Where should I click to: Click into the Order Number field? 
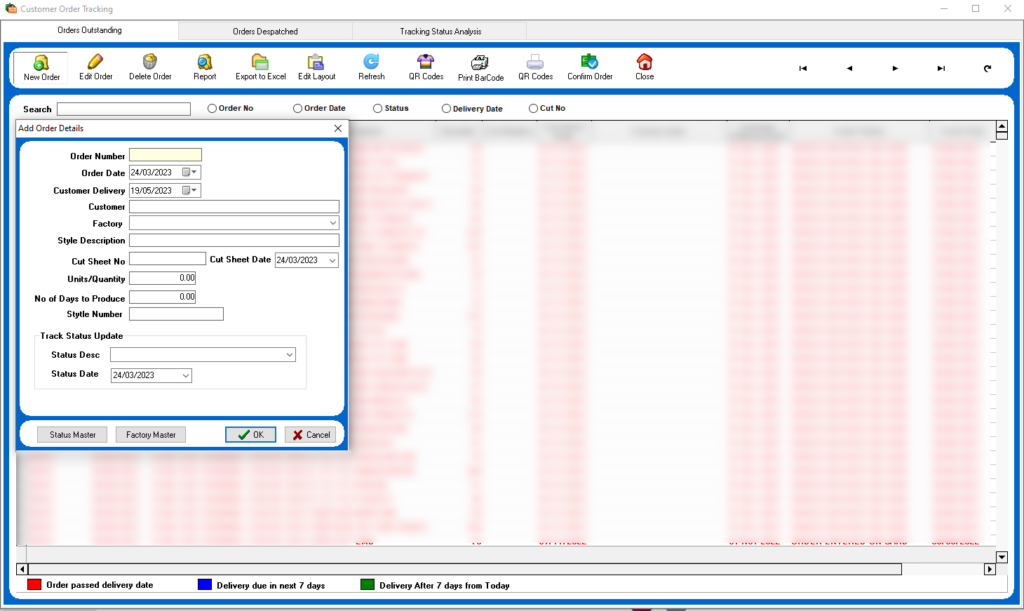pos(165,155)
